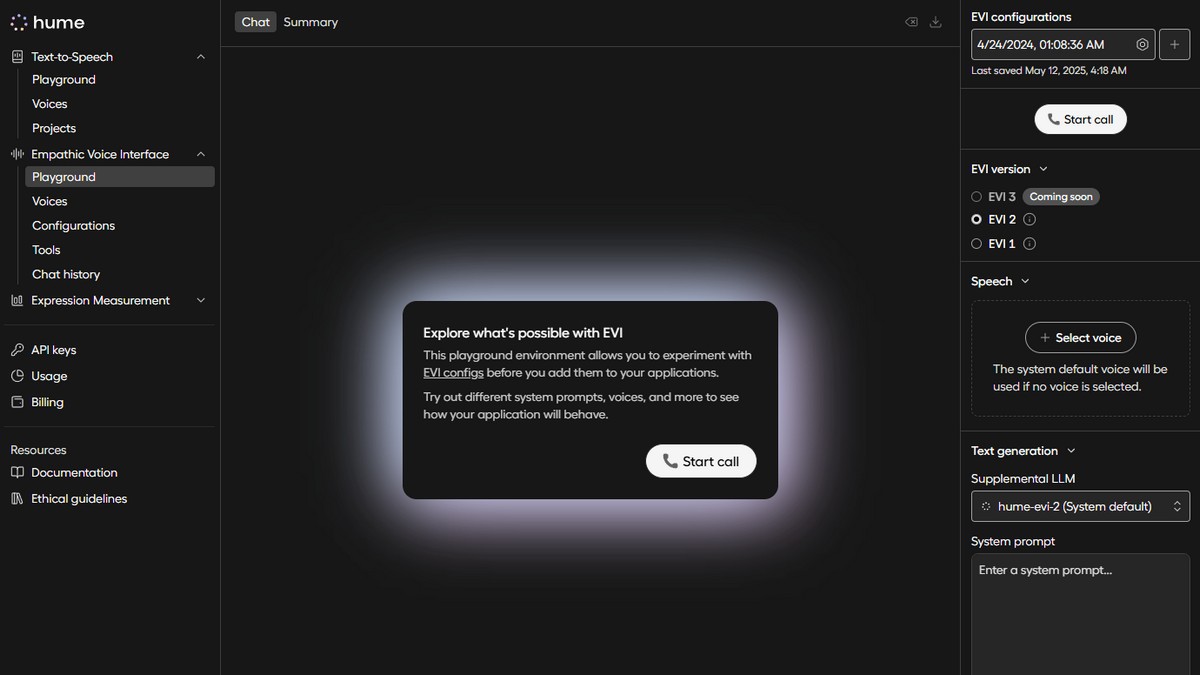The width and height of the screenshot is (1200, 675).
Task: Click the hume logo icon
Action: tap(18, 22)
